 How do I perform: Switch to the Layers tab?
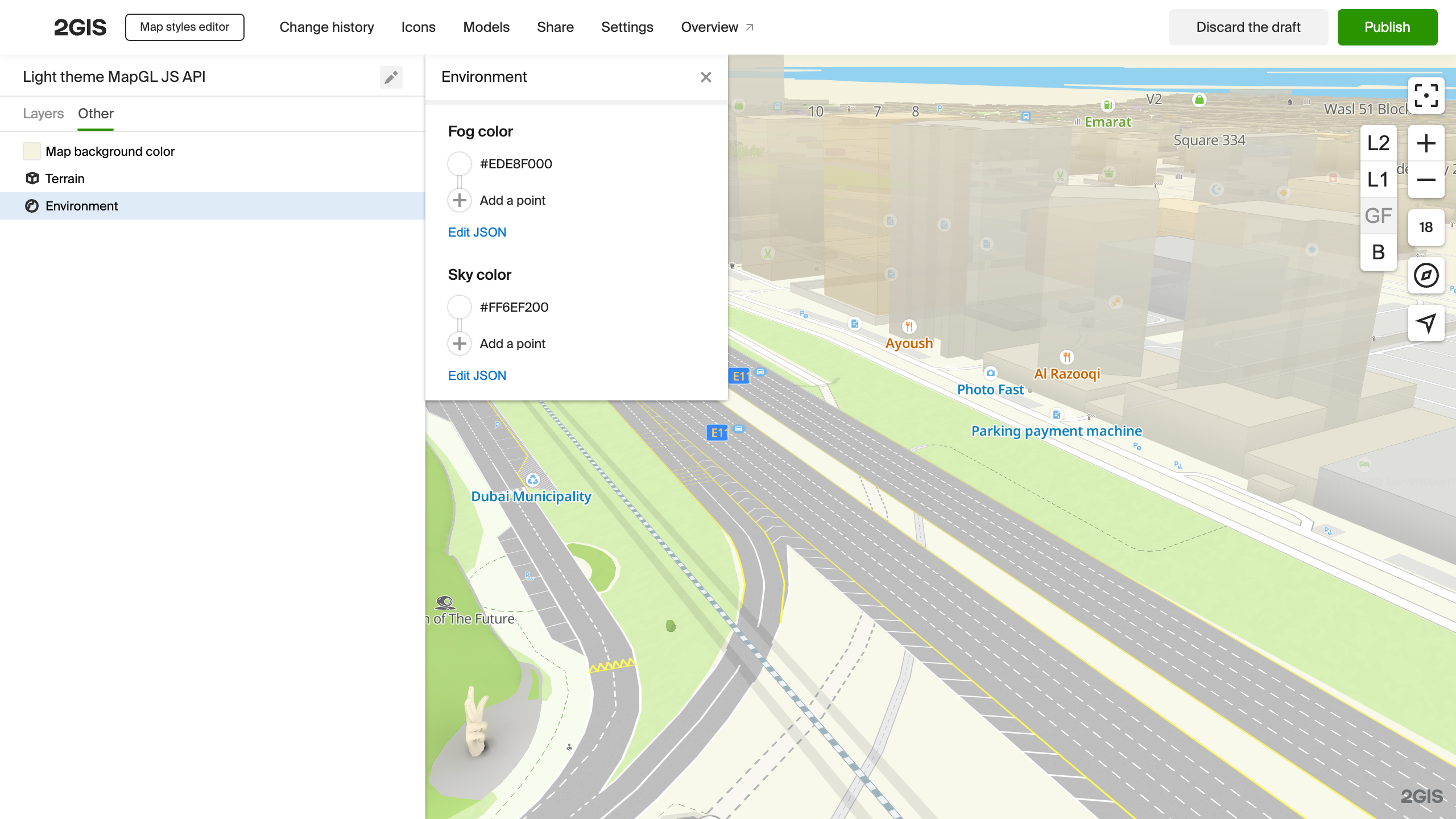click(x=43, y=114)
